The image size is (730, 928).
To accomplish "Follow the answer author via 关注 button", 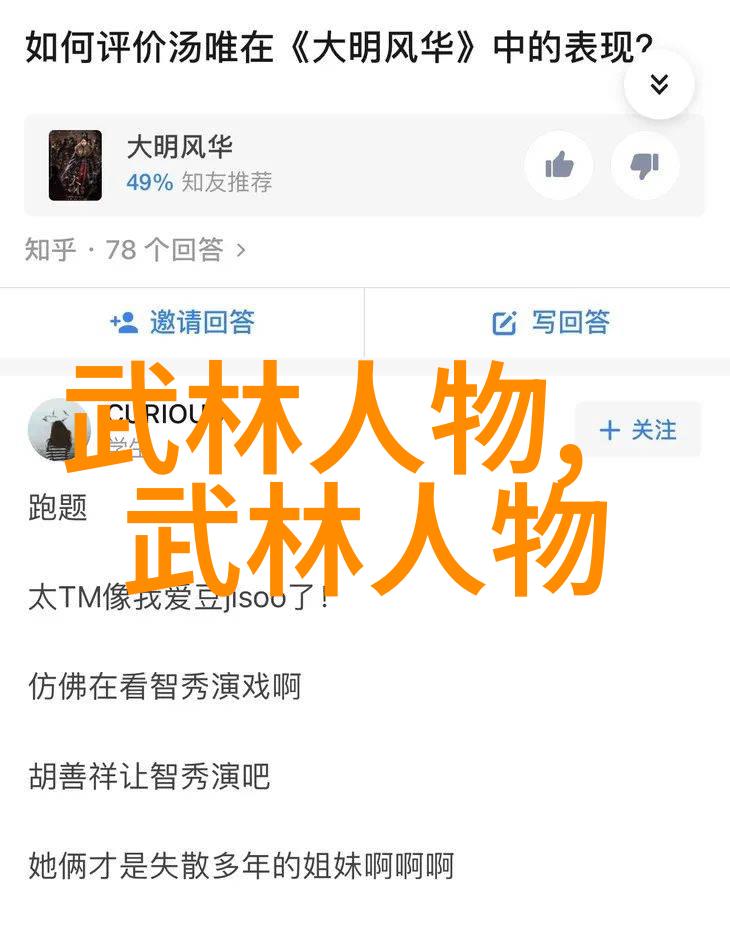I will point(638,430).
